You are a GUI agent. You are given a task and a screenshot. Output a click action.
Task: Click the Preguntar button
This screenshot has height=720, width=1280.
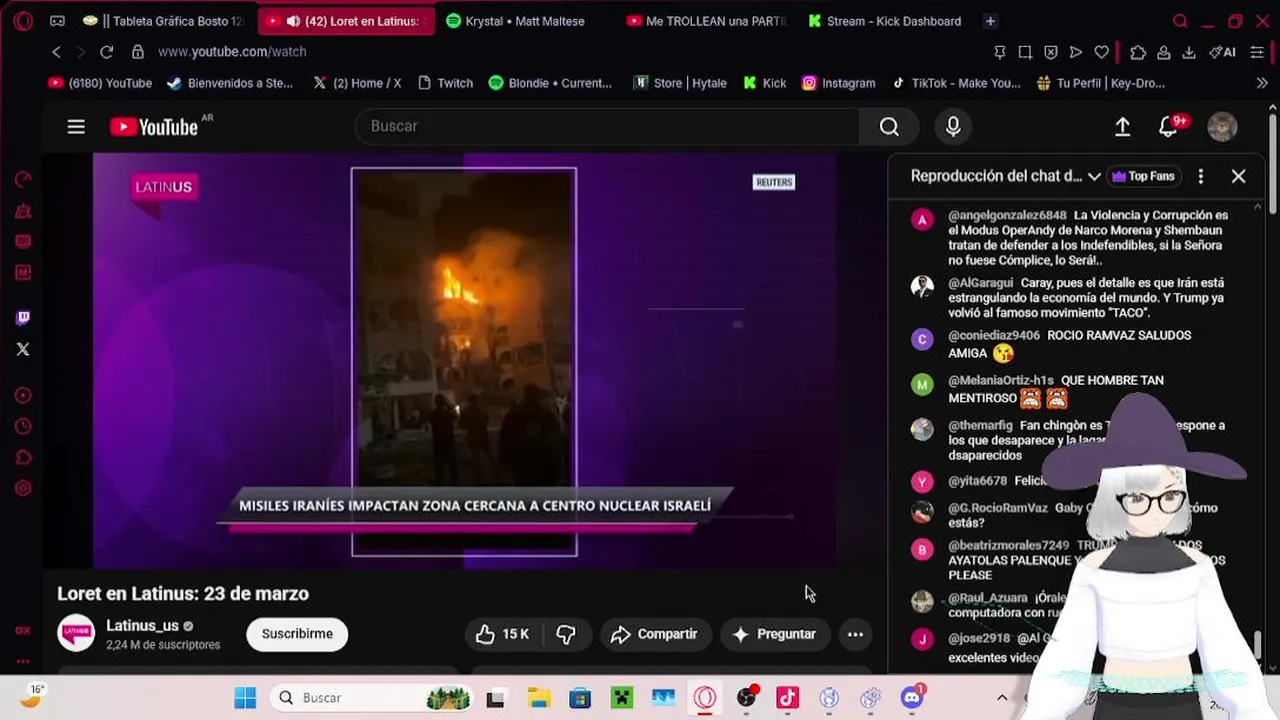pyautogui.click(x=774, y=634)
